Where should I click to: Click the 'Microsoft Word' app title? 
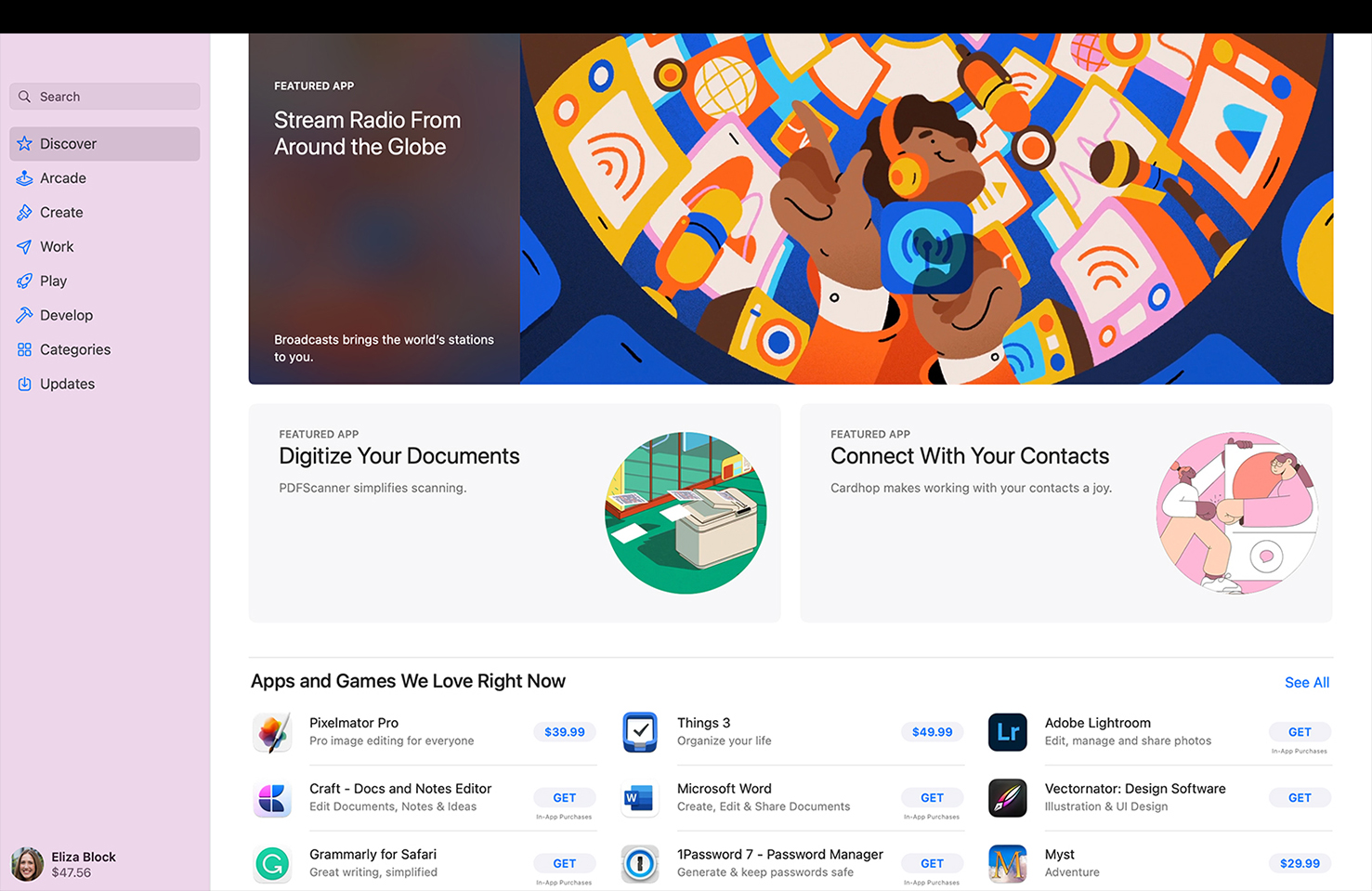click(x=725, y=789)
